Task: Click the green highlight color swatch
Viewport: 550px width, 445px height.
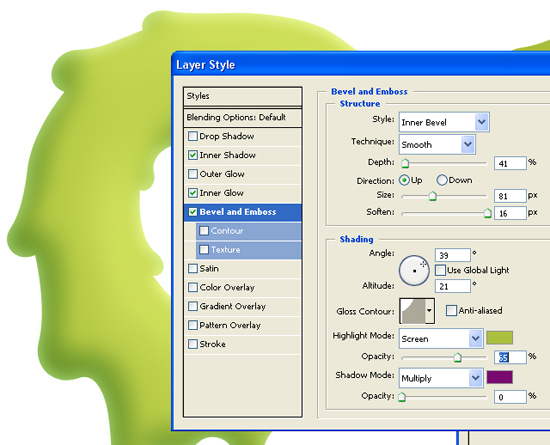Action: coord(499,338)
